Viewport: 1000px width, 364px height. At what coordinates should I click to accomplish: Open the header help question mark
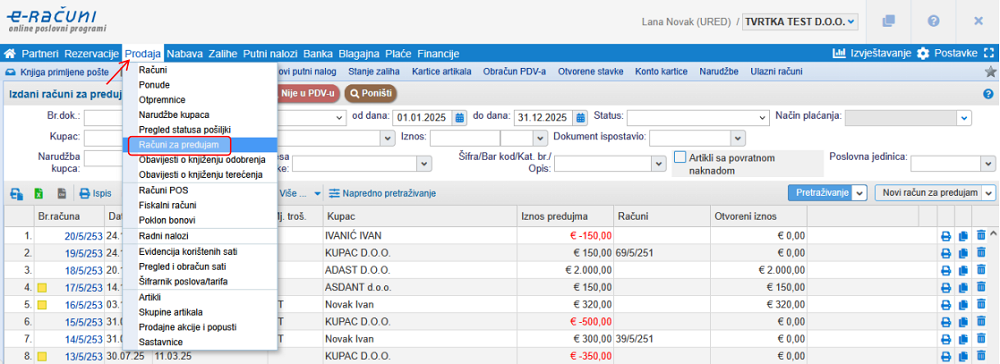coord(933,21)
